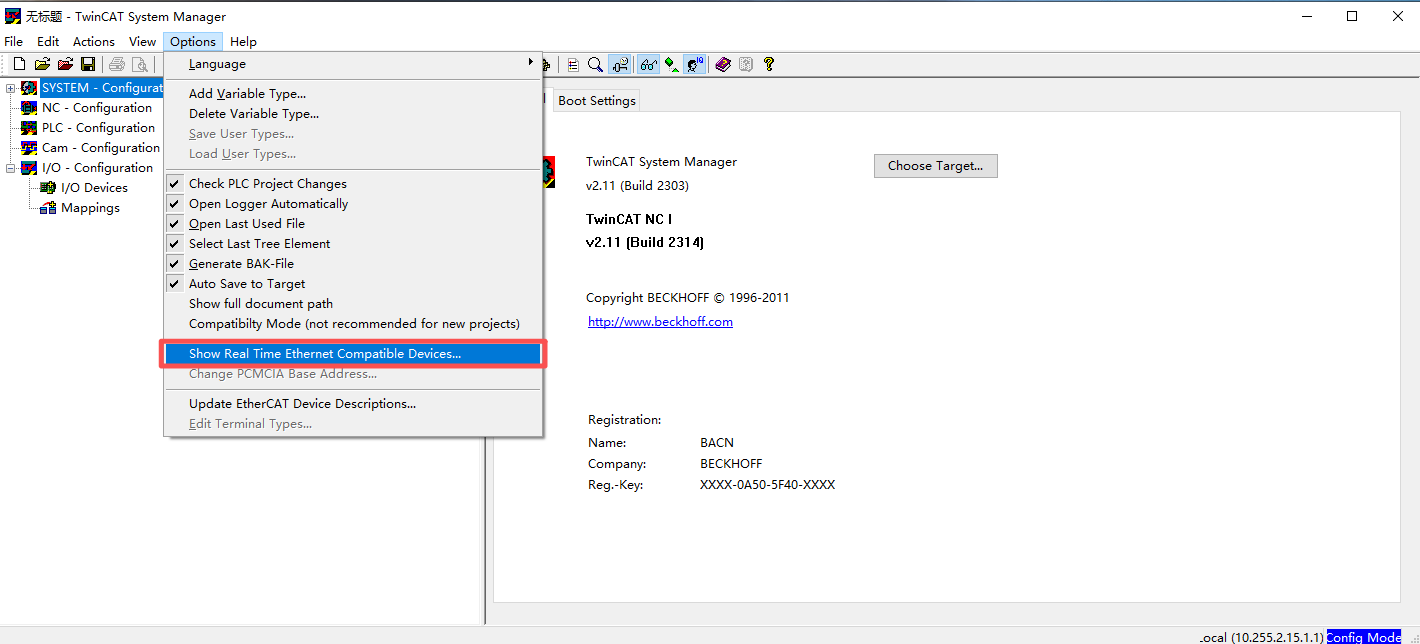Select Cam - Configuration in the tree

click(101, 148)
